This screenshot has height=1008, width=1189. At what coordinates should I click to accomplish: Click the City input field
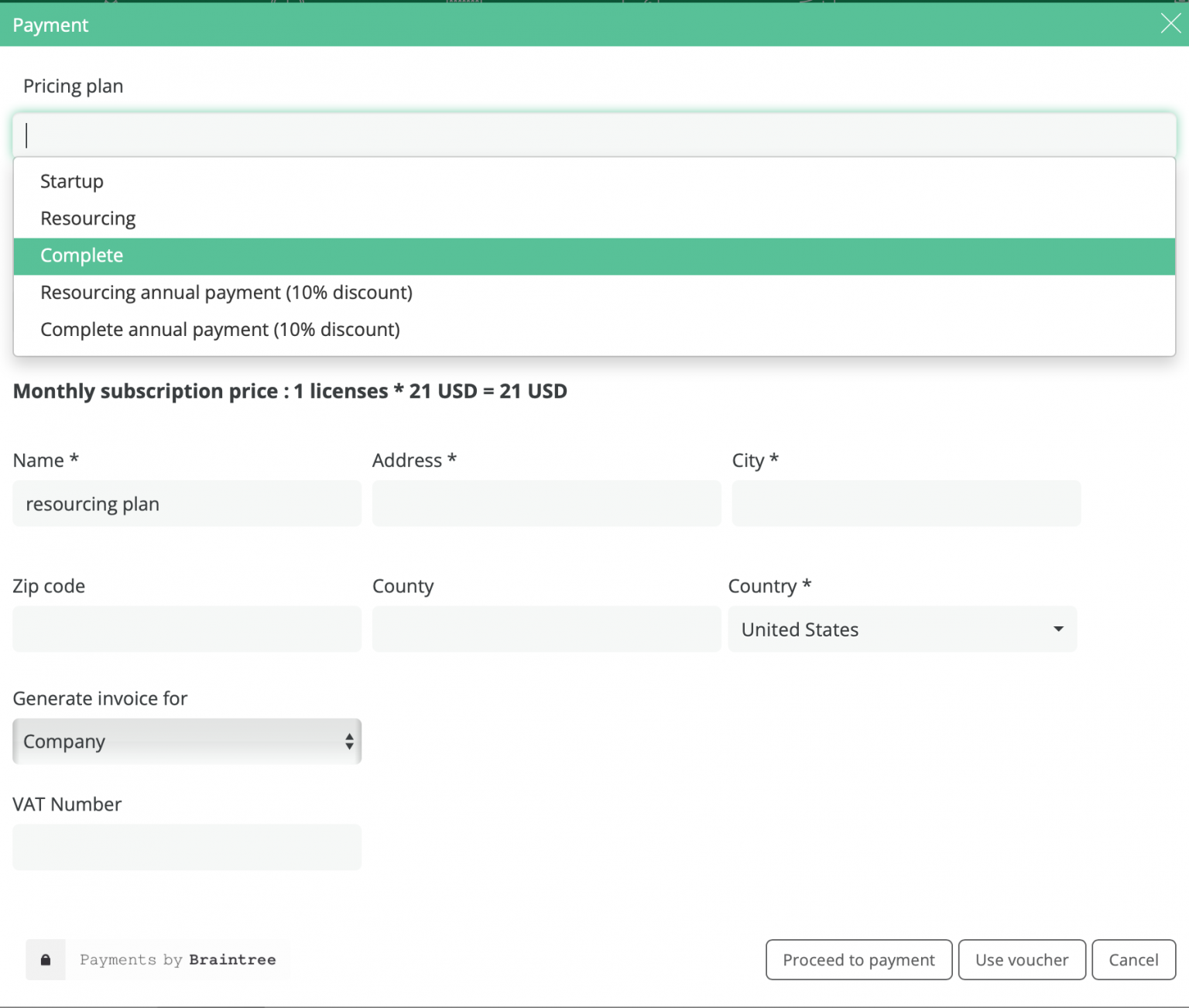tap(906, 504)
